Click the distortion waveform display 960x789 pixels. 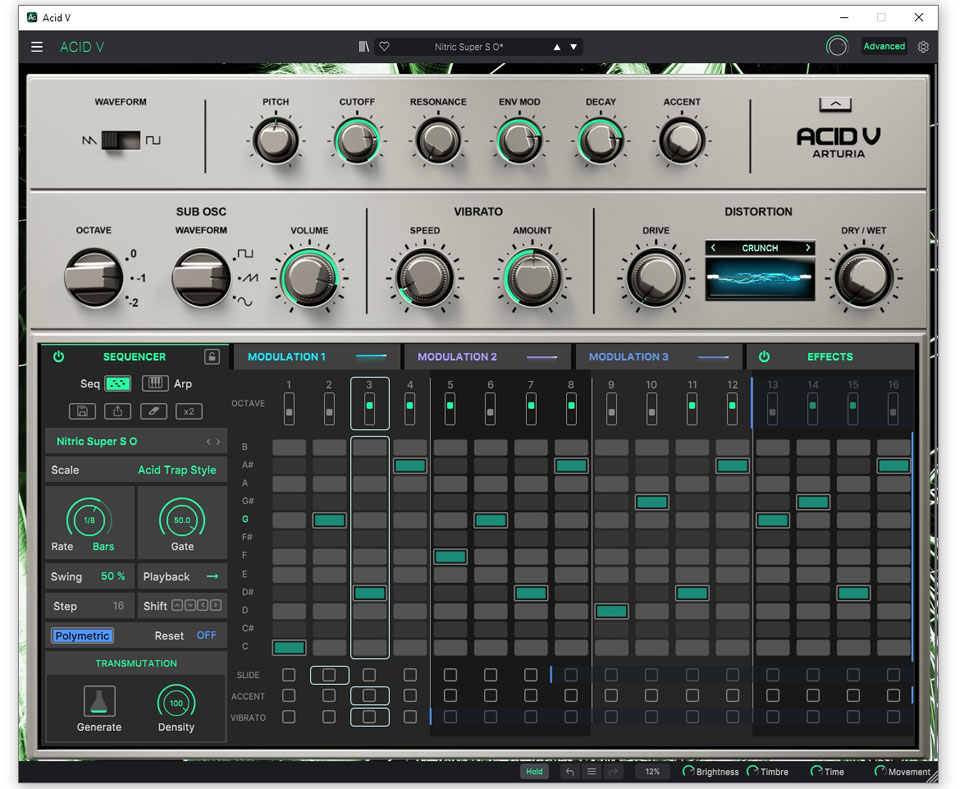click(x=760, y=279)
